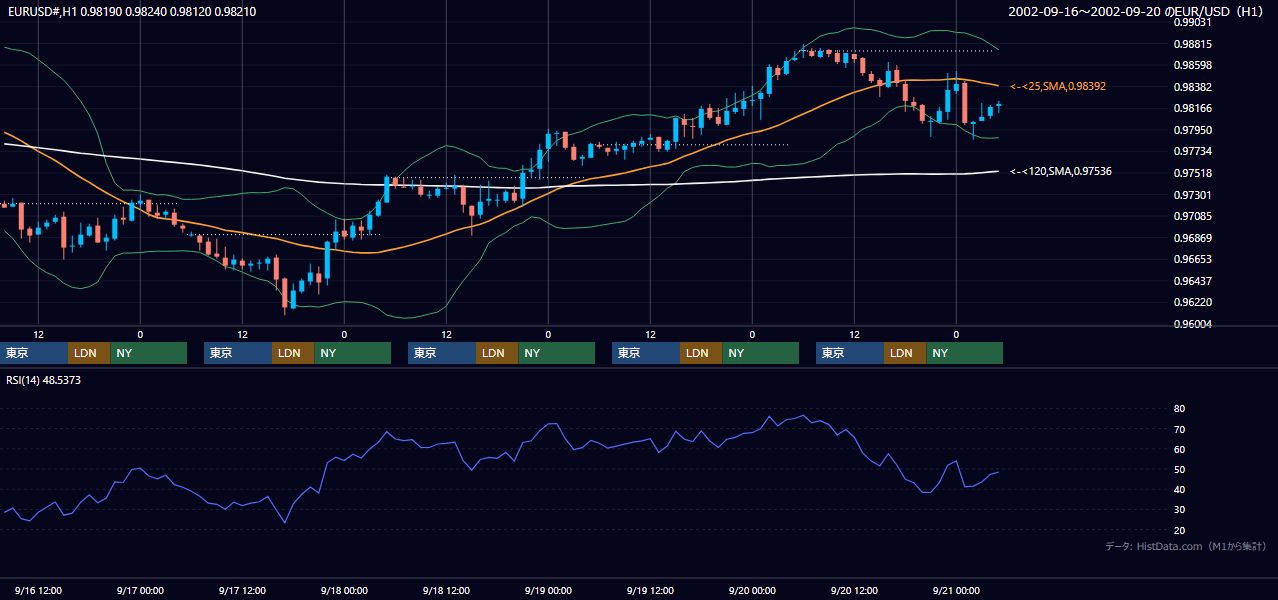1278x600 pixels.
Task: Click the RSI(14) 48.5373 indicator label
Action: tap(44, 380)
